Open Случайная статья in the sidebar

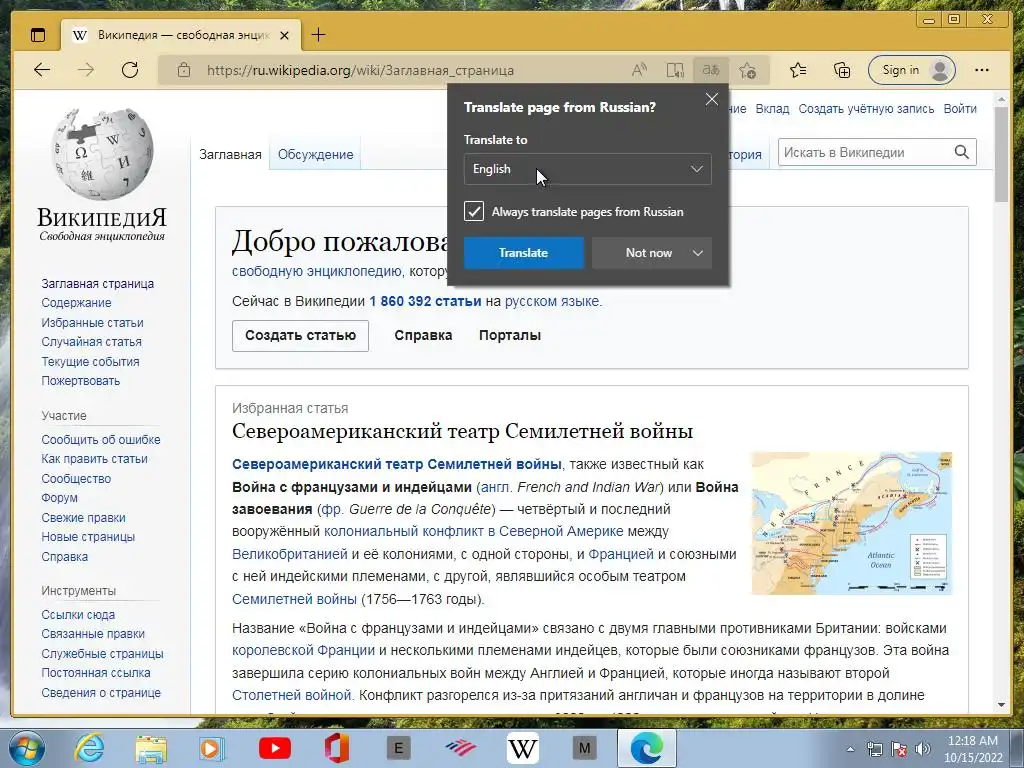point(91,342)
